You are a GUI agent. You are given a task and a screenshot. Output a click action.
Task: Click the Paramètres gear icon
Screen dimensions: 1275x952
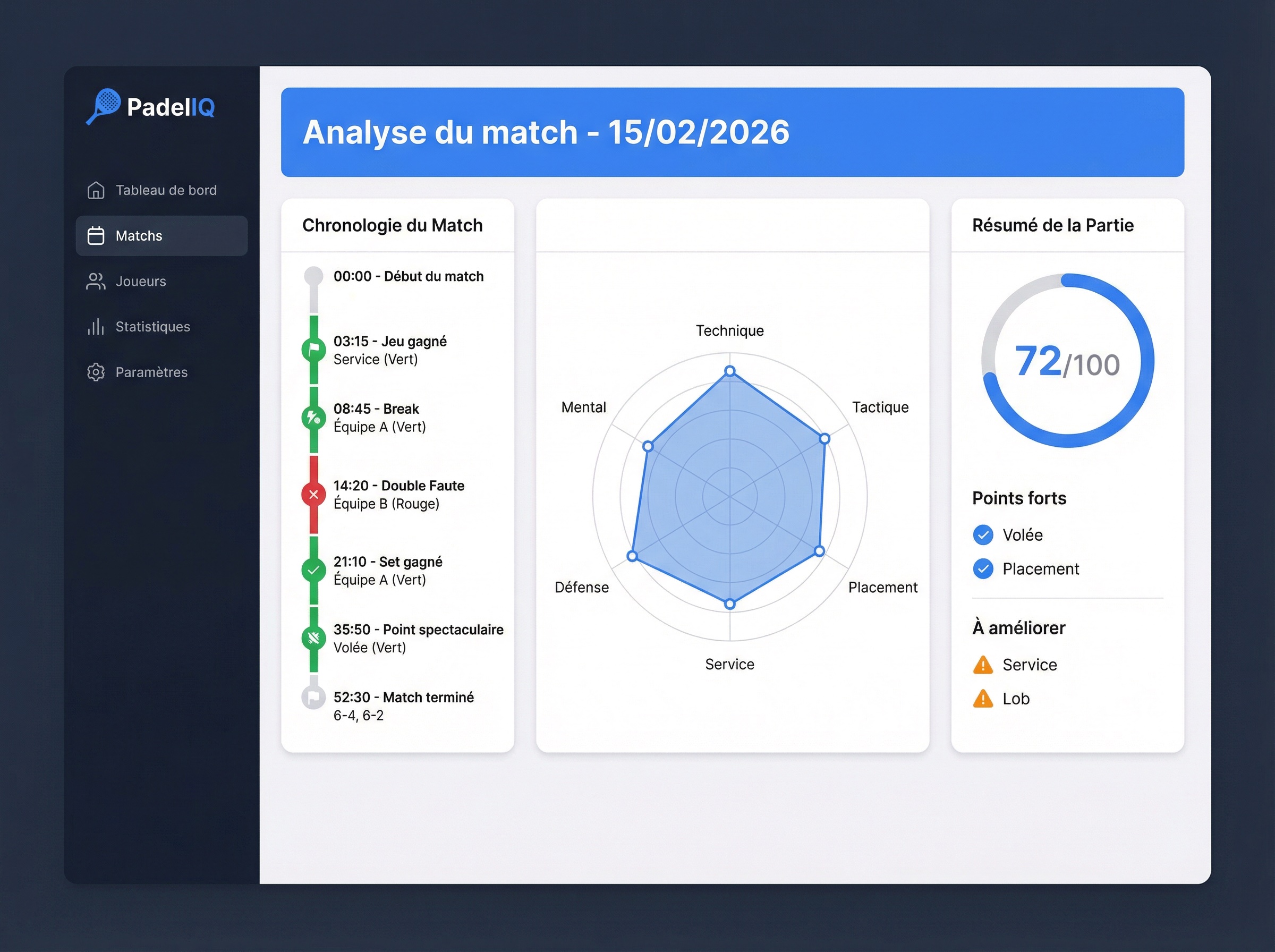click(95, 372)
